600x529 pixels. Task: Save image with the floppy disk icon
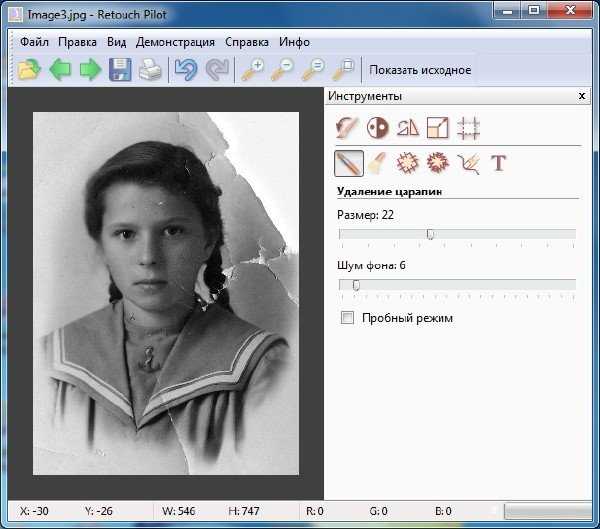point(120,69)
